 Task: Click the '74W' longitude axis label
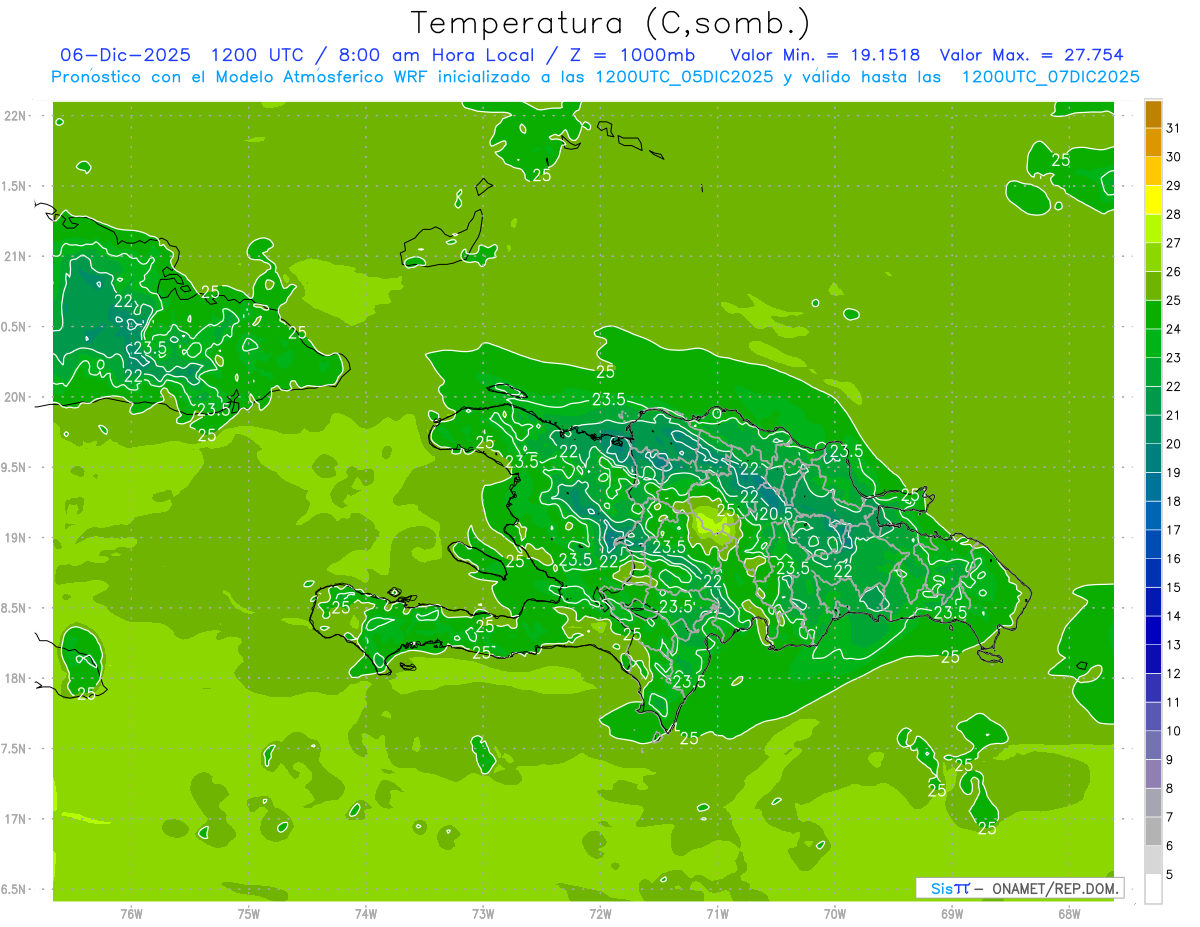[x=366, y=914]
